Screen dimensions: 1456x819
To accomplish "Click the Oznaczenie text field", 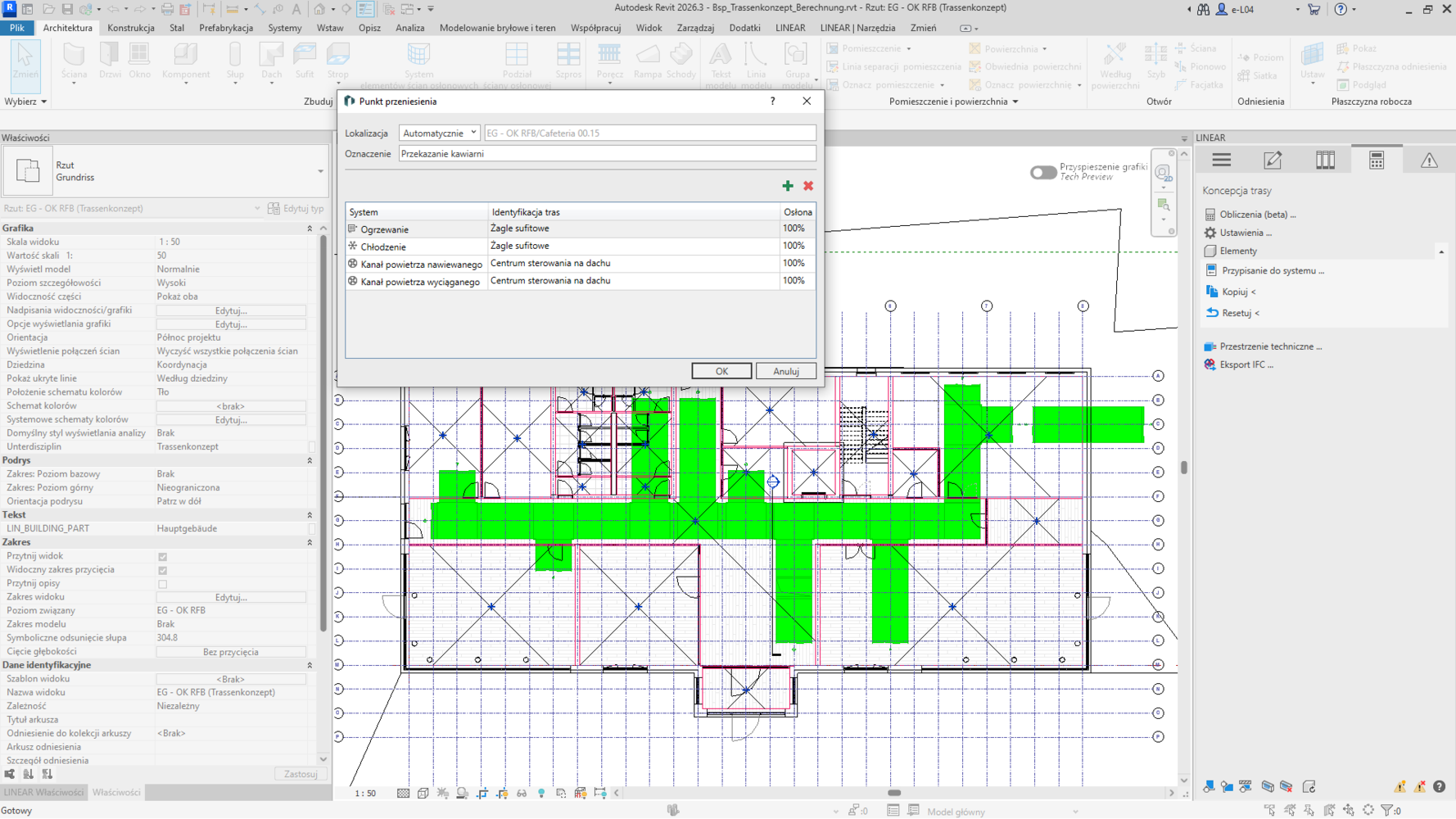I will click(607, 154).
